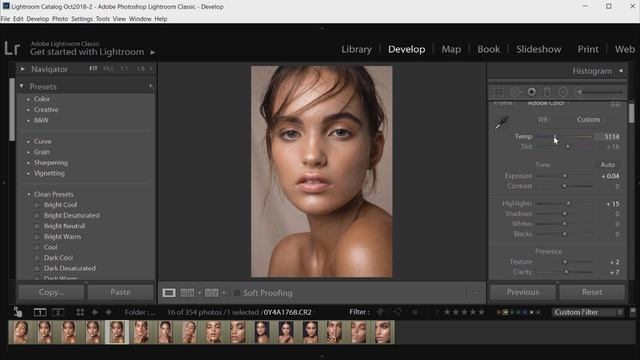Click the Photoshop Lightroom title bar icon
Viewport: 640px width, 360px height.
click(6, 6)
